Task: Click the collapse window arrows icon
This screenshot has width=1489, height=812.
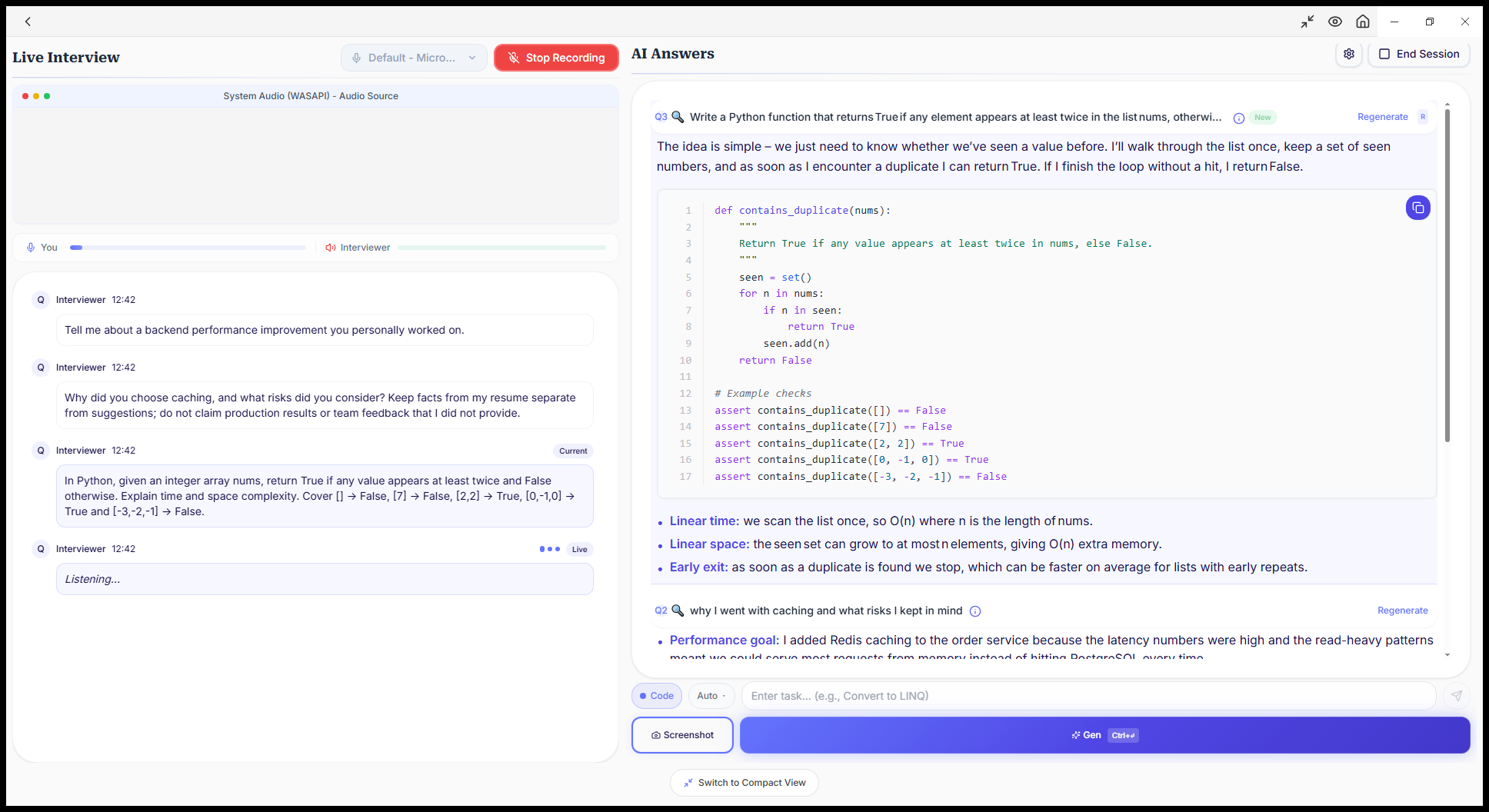Action: 1307,22
